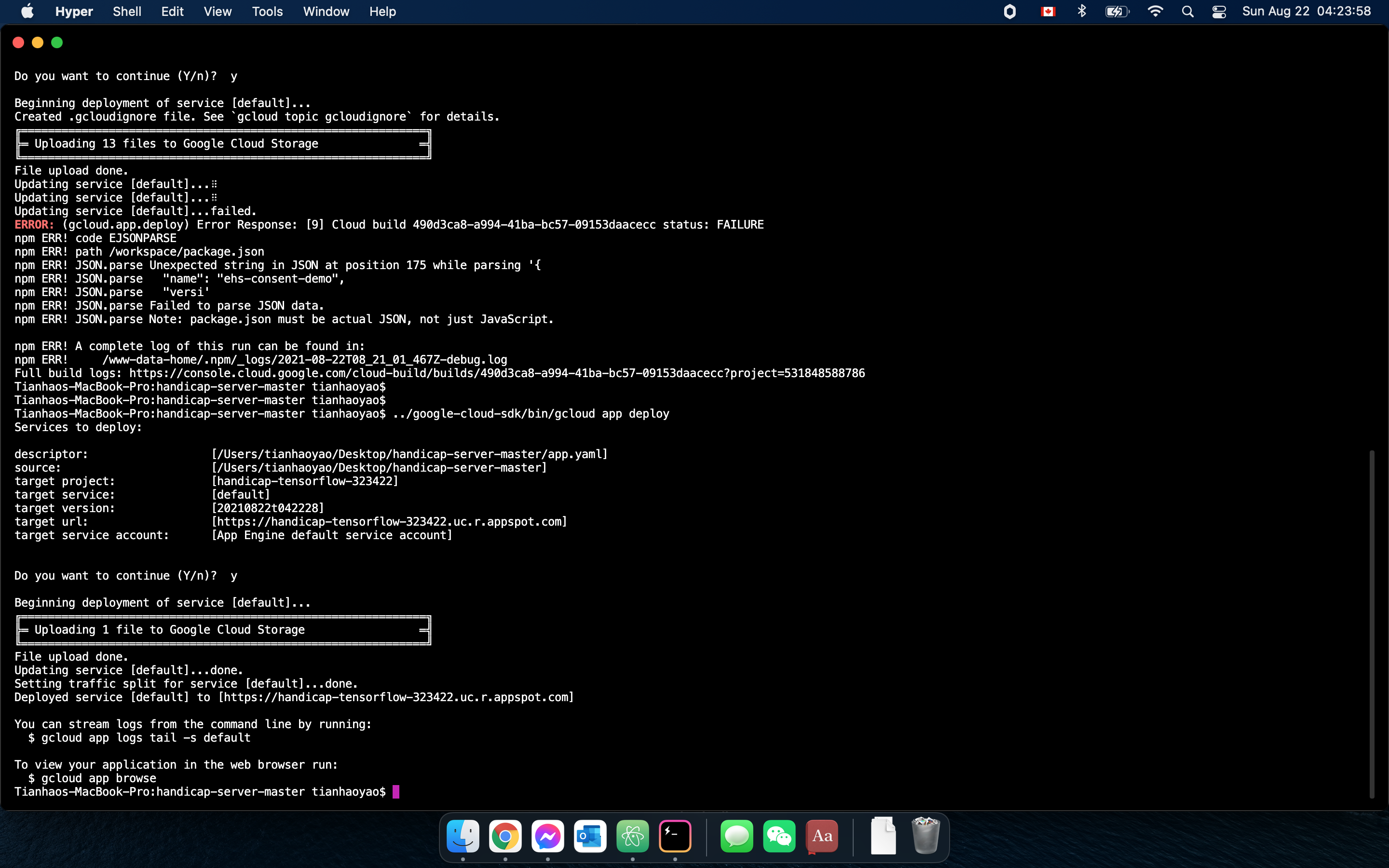1389x868 pixels.
Task: Open Dictionary app in dock
Action: coord(822,836)
